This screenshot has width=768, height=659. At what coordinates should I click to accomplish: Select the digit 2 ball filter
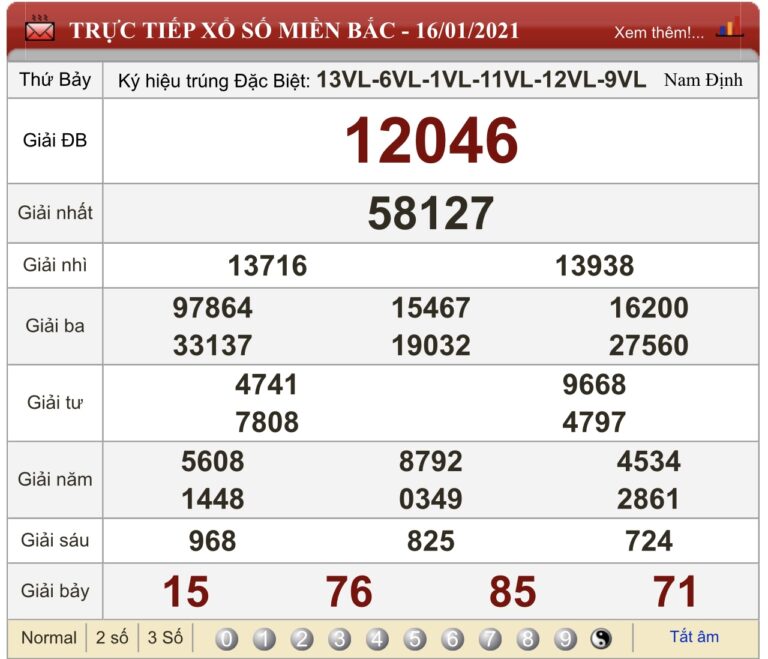point(302,639)
